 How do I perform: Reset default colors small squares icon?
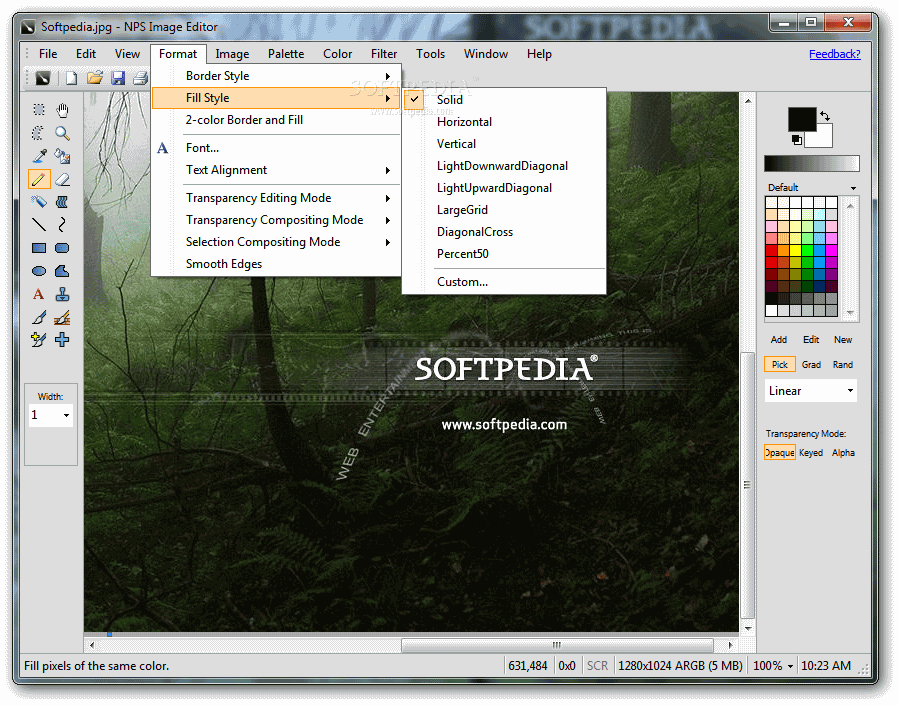(796, 139)
